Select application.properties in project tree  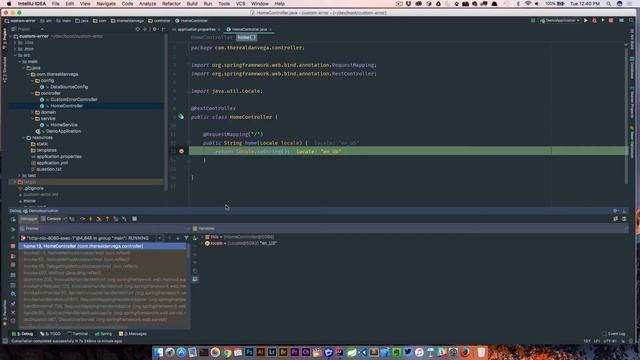coord(59,157)
